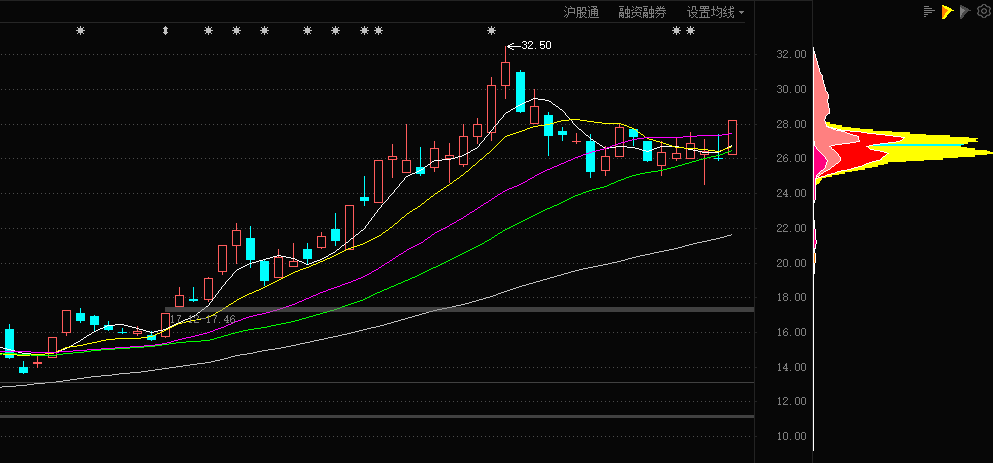Select the grey flame chip view icon
Image resolution: width=993 pixels, height=463 pixels.
click(x=965, y=11)
